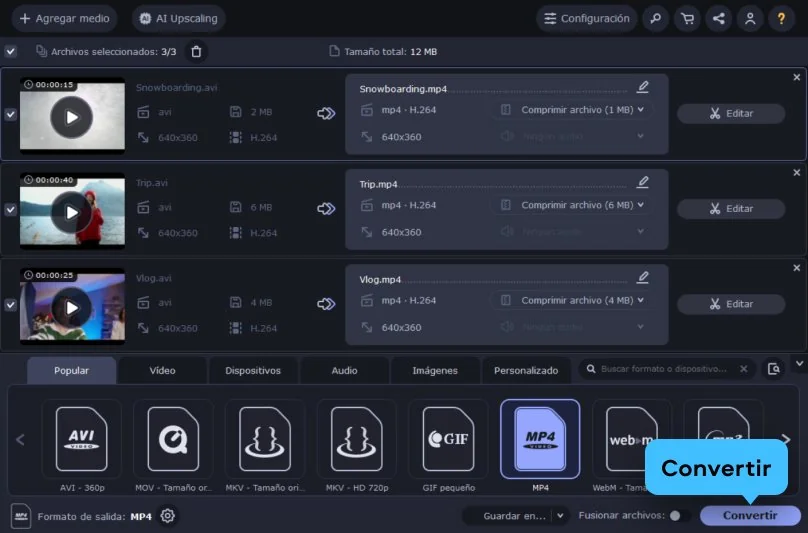808x533 pixels.
Task: Open the Guardar en dropdown
Action: point(516,516)
